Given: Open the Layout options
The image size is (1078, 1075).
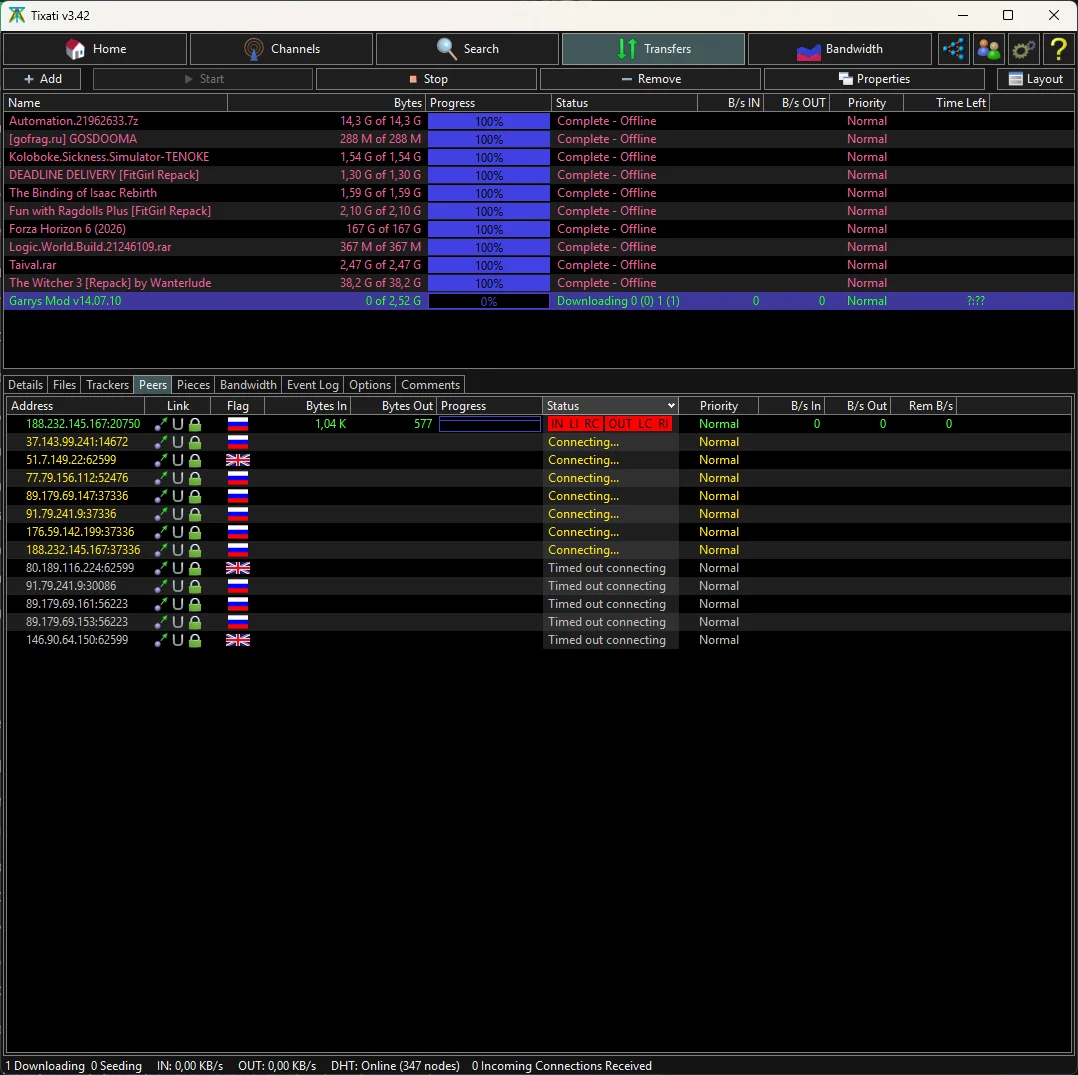Looking at the screenshot, I should [1035, 79].
